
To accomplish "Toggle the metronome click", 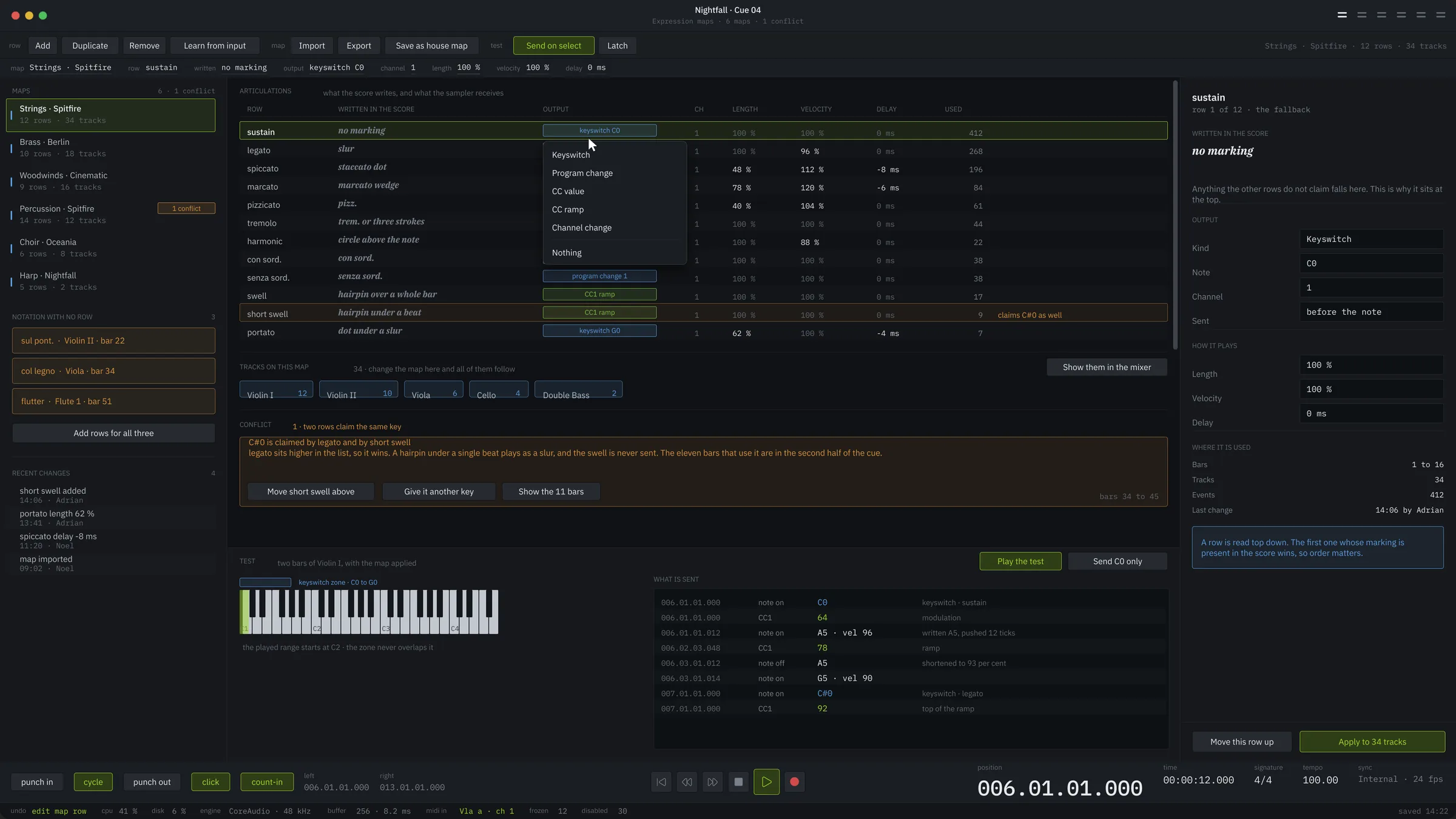I will (211, 782).
